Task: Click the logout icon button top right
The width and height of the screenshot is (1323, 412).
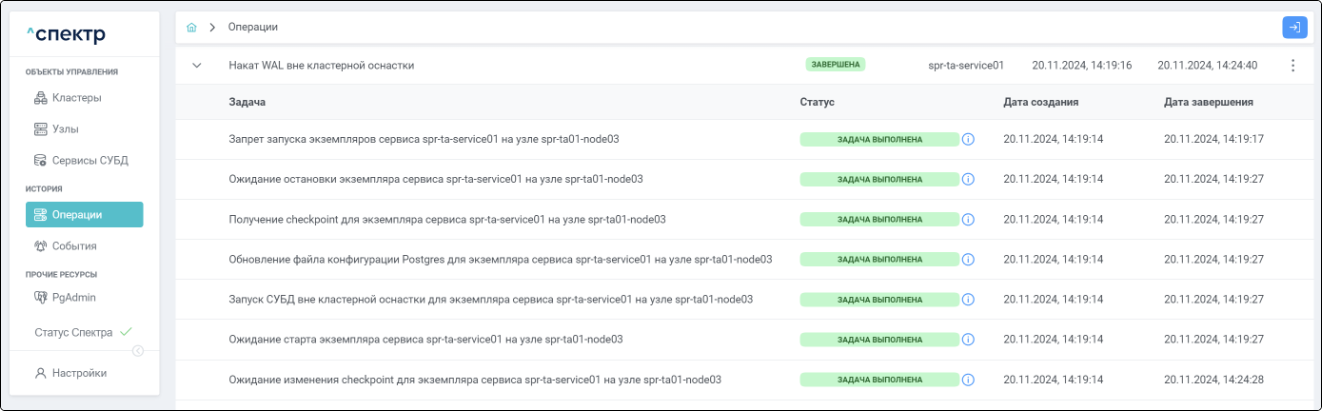Action: pos(1294,27)
